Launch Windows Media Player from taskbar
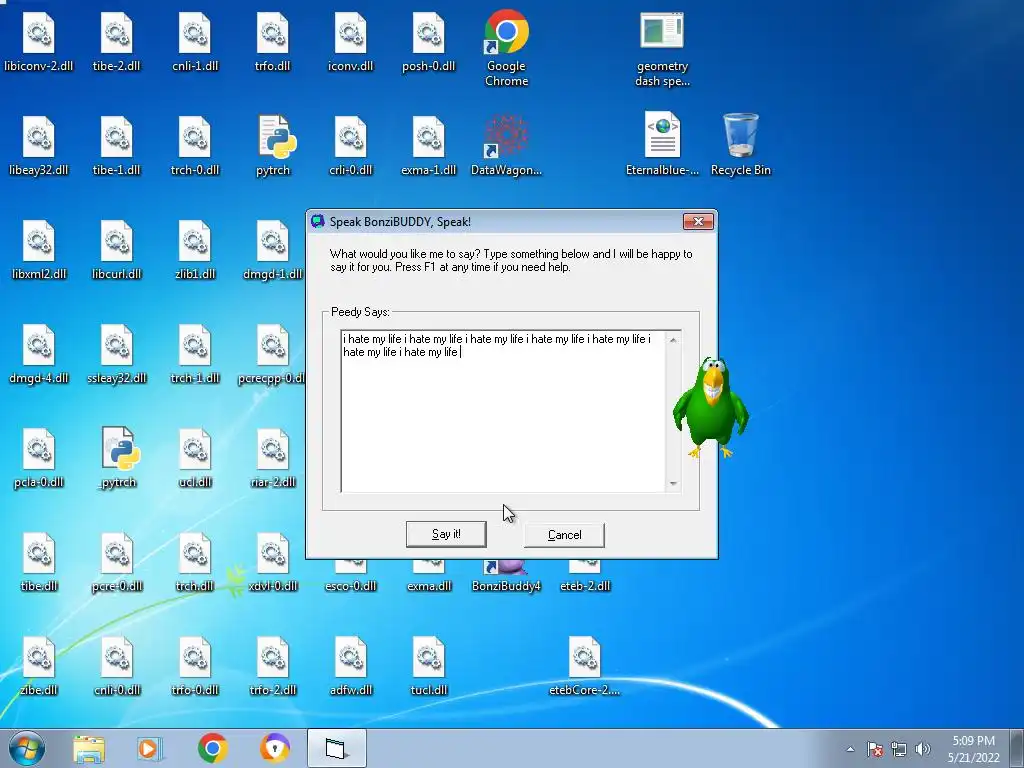1024x768 pixels. coord(150,748)
